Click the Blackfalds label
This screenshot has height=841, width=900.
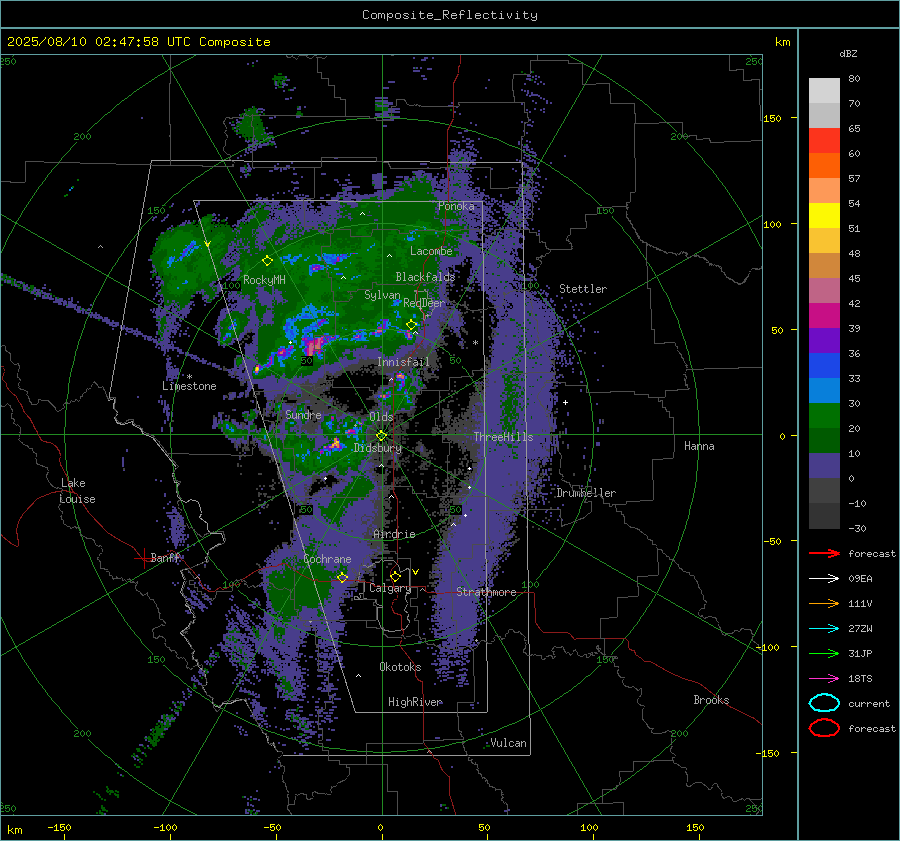(425, 277)
